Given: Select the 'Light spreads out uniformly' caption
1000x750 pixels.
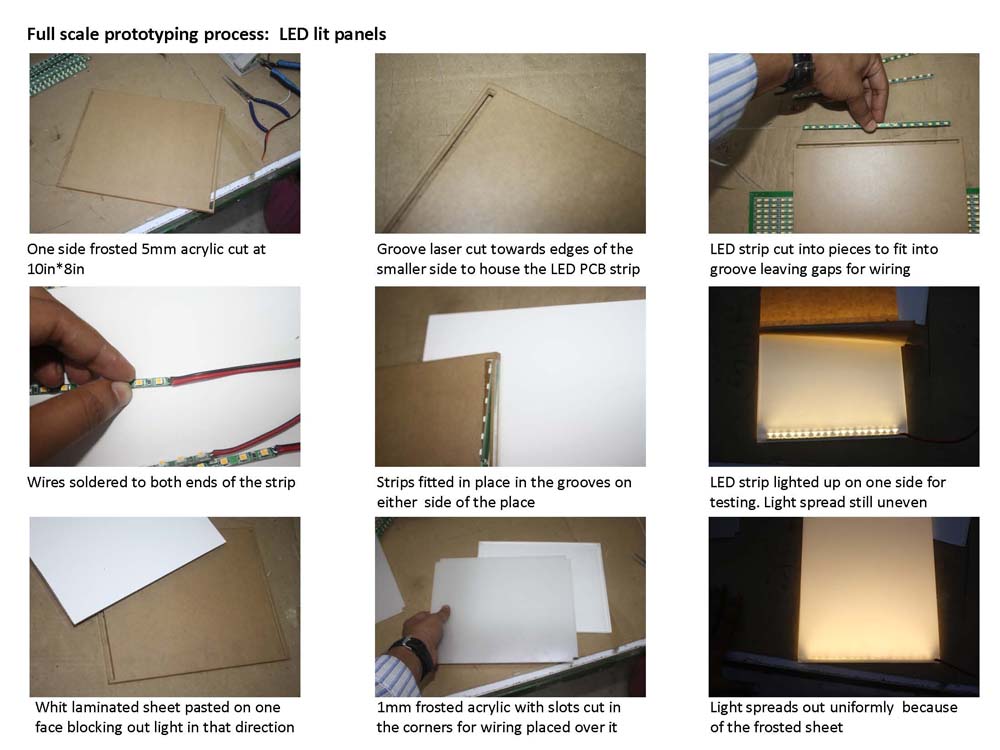Looking at the screenshot, I should click(x=834, y=717).
